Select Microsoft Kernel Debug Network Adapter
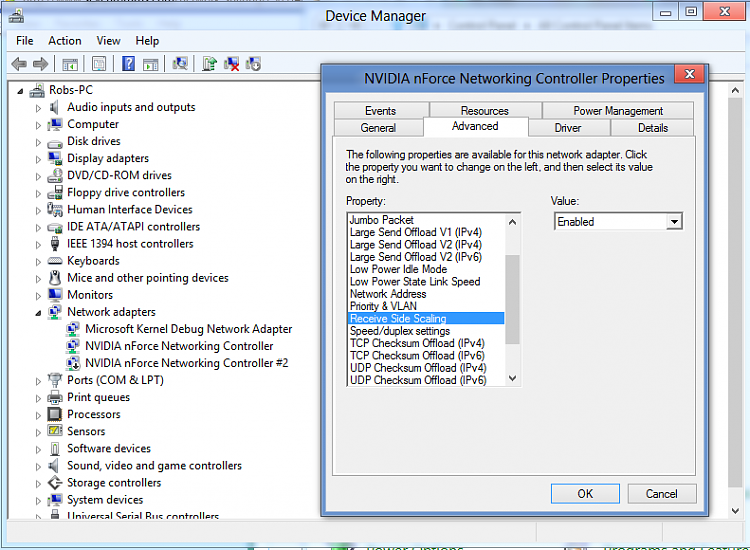 coord(188,329)
